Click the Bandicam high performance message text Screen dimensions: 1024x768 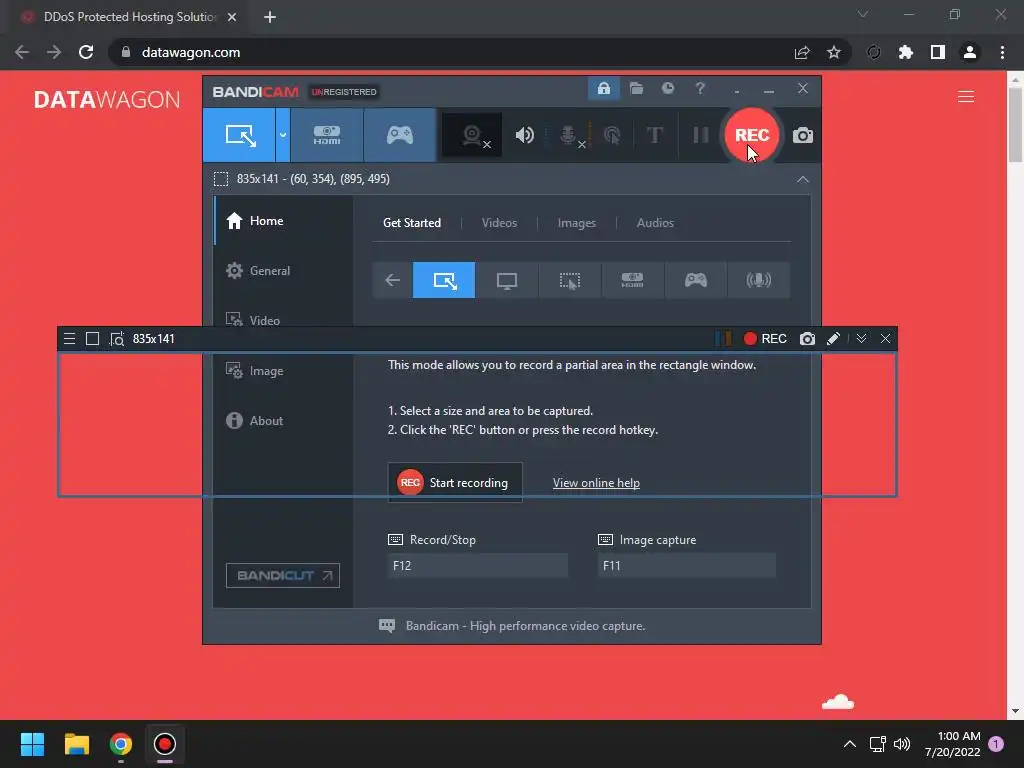click(525, 626)
